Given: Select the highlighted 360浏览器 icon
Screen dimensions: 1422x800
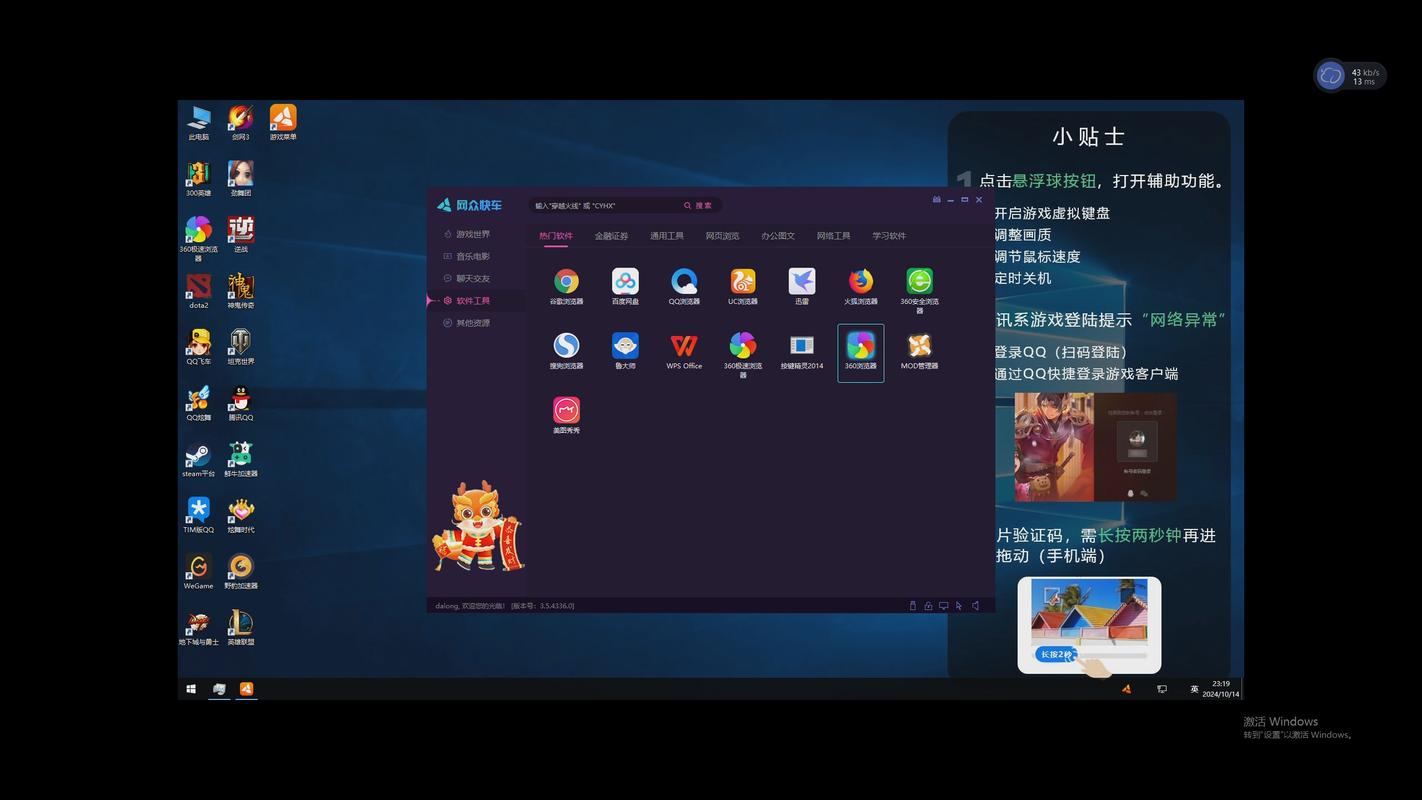Looking at the screenshot, I should click(860, 347).
